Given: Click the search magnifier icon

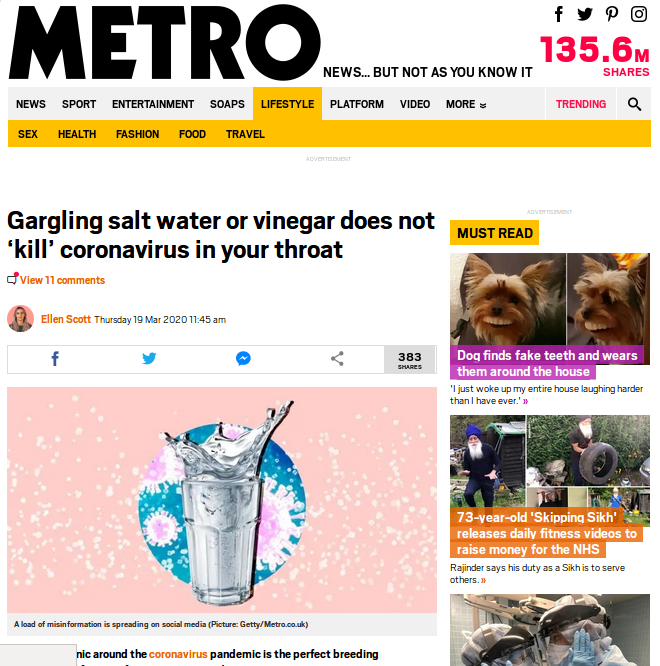Looking at the screenshot, I should 634,104.
